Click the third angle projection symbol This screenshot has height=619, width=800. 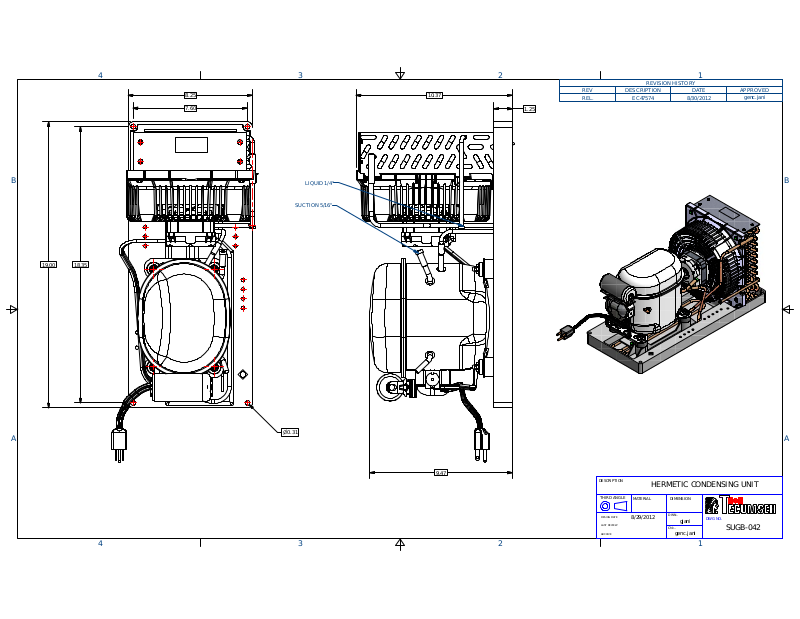coord(613,507)
